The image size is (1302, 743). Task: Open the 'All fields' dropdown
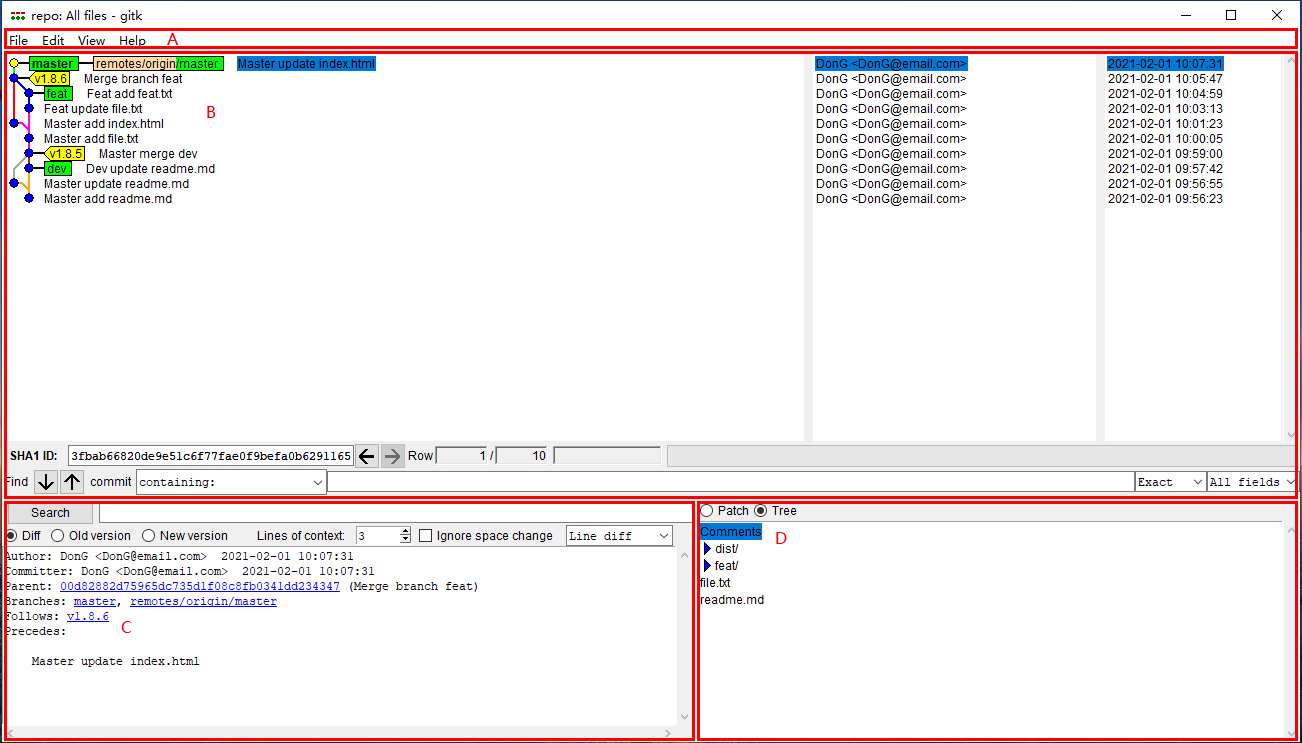click(1252, 482)
